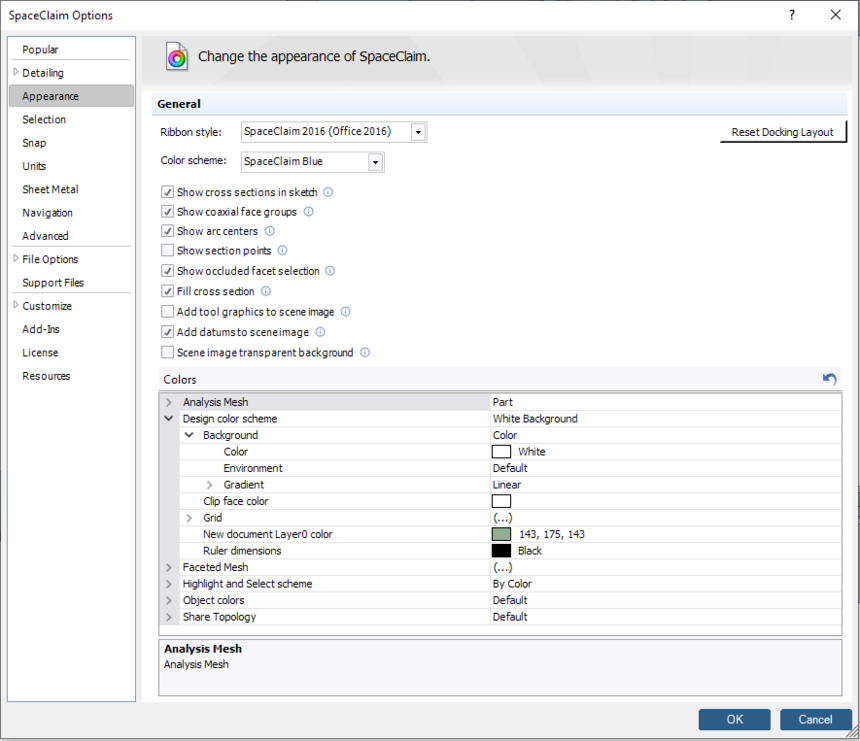Expand the Object colors row

coord(169,600)
